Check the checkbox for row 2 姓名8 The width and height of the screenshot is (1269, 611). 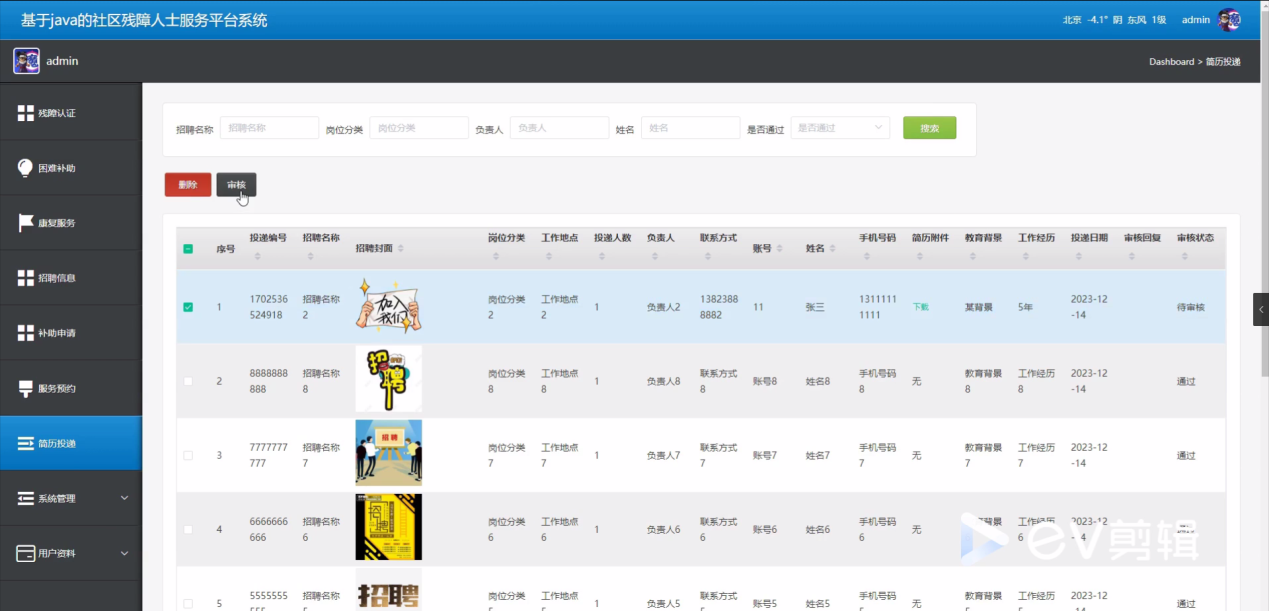point(188,381)
